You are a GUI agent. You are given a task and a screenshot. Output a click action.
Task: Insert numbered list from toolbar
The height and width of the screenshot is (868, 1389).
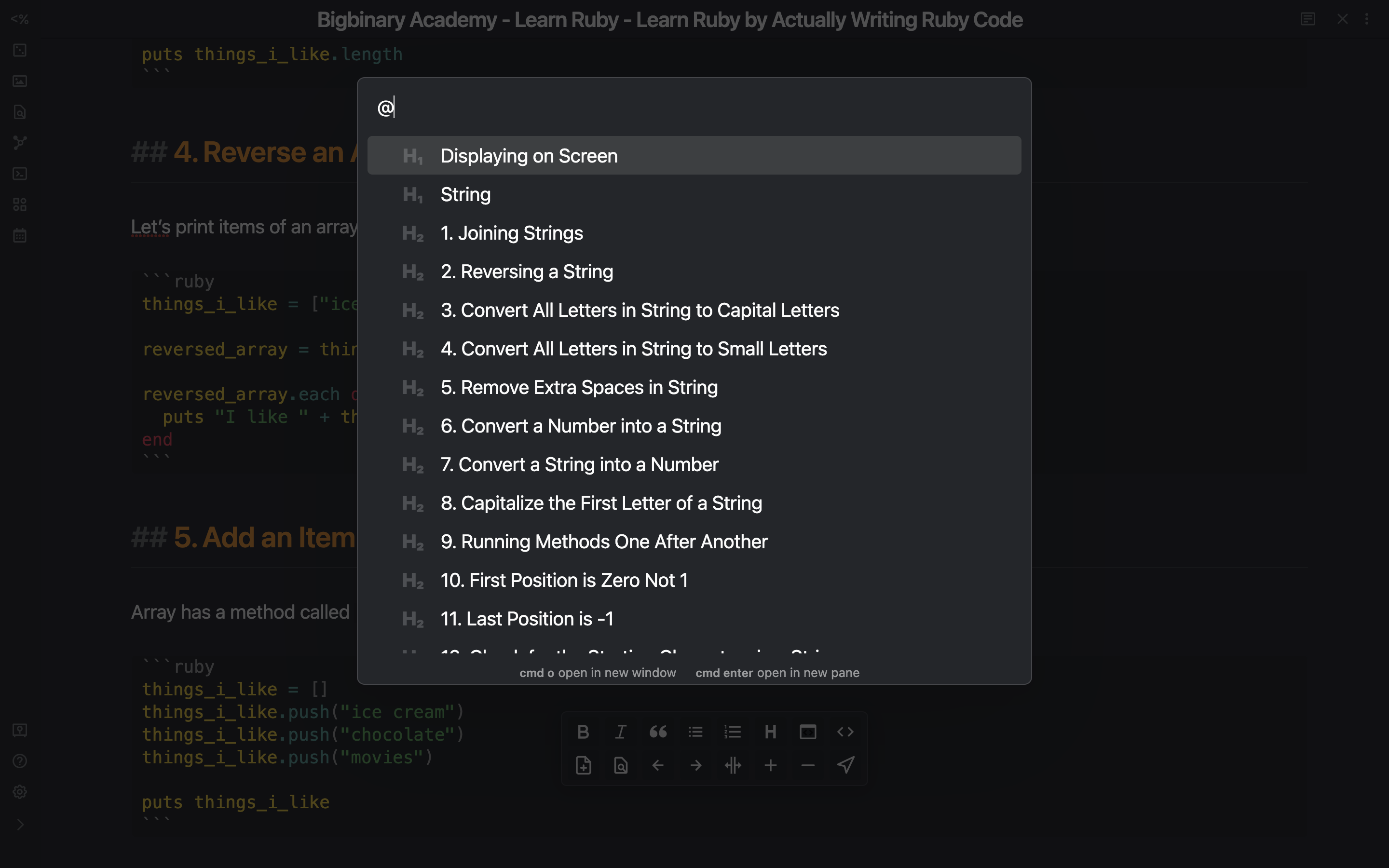733,732
